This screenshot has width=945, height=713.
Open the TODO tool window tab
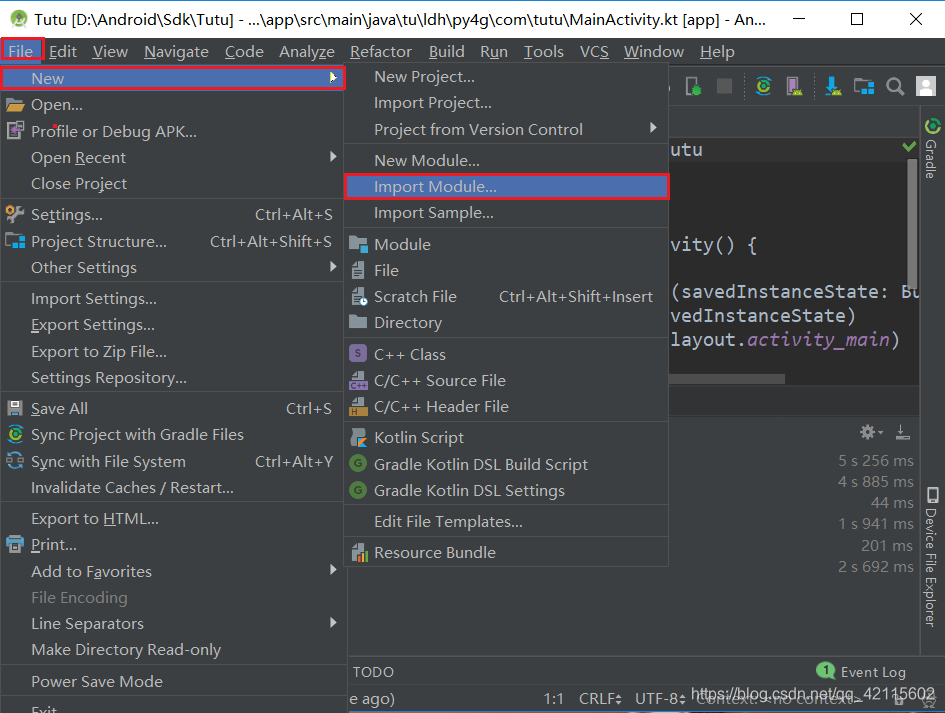[x=373, y=672]
